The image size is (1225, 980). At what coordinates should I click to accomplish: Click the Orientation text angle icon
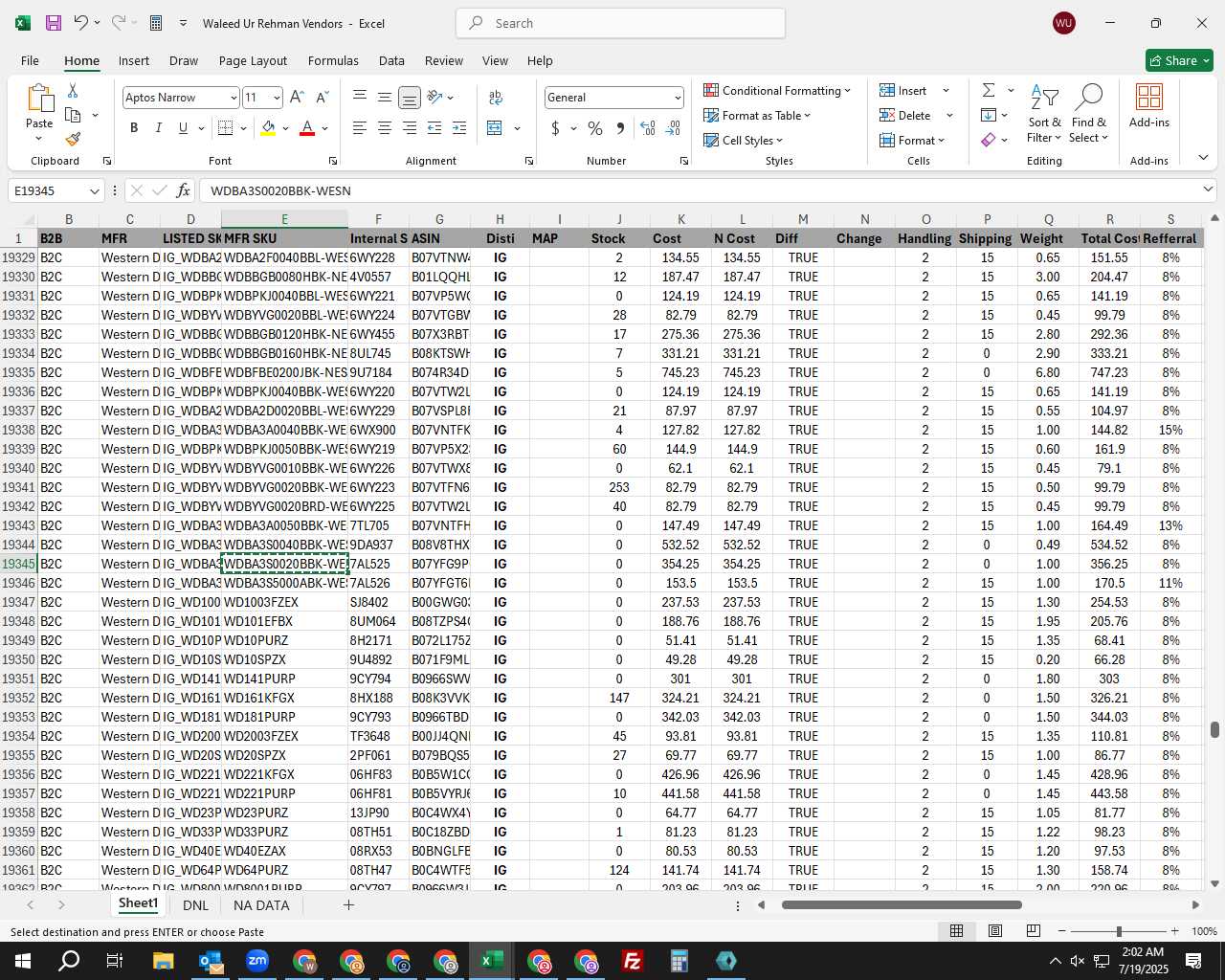pyautogui.click(x=435, y=98)
